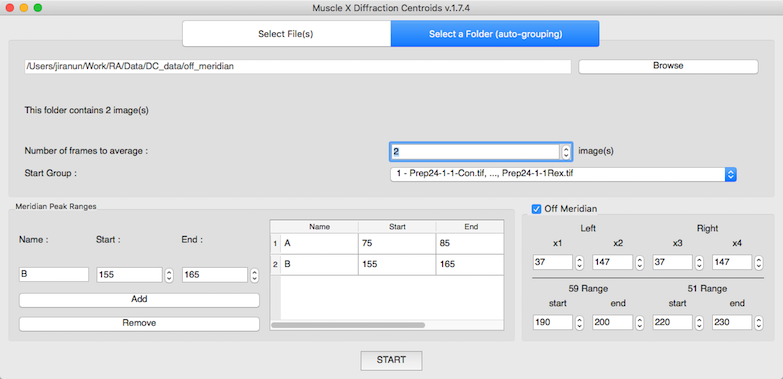This screenshot has width=783, height=379.
Task: Switch to the Select File(s) tab
Action: pos(287,34)
